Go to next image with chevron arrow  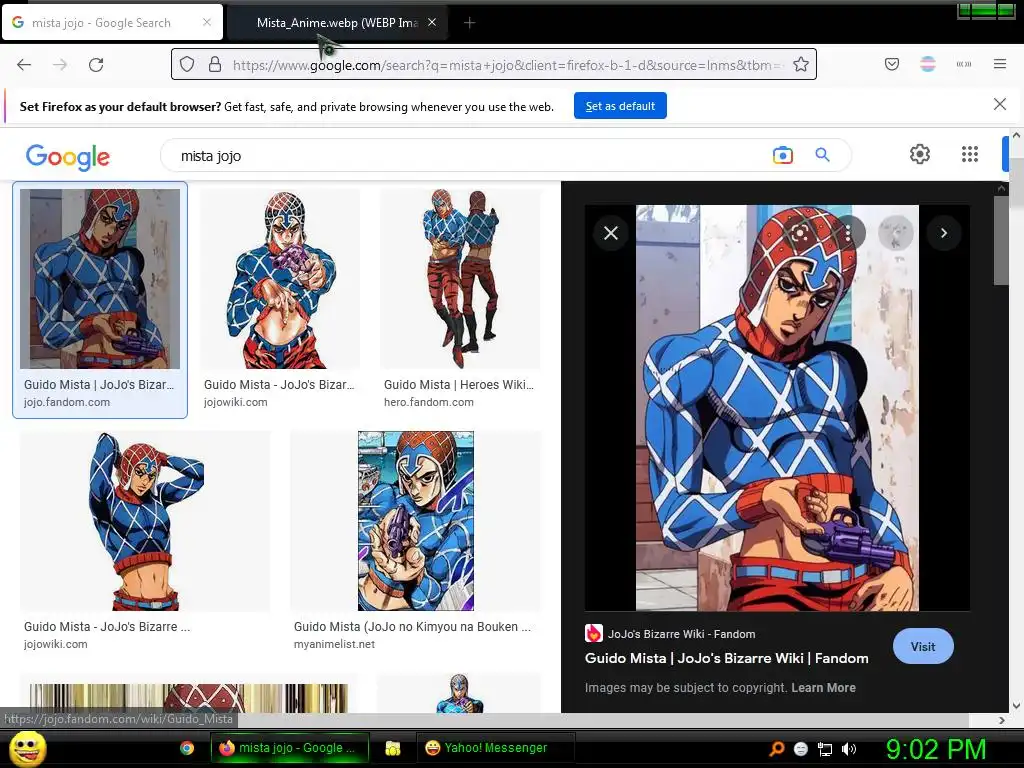943,233
